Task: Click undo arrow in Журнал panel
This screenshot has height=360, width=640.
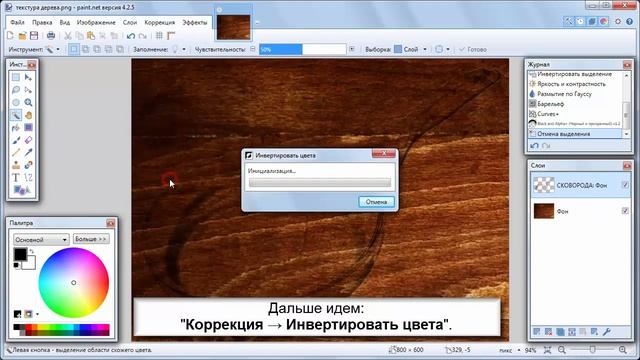Action: (534, 146)
